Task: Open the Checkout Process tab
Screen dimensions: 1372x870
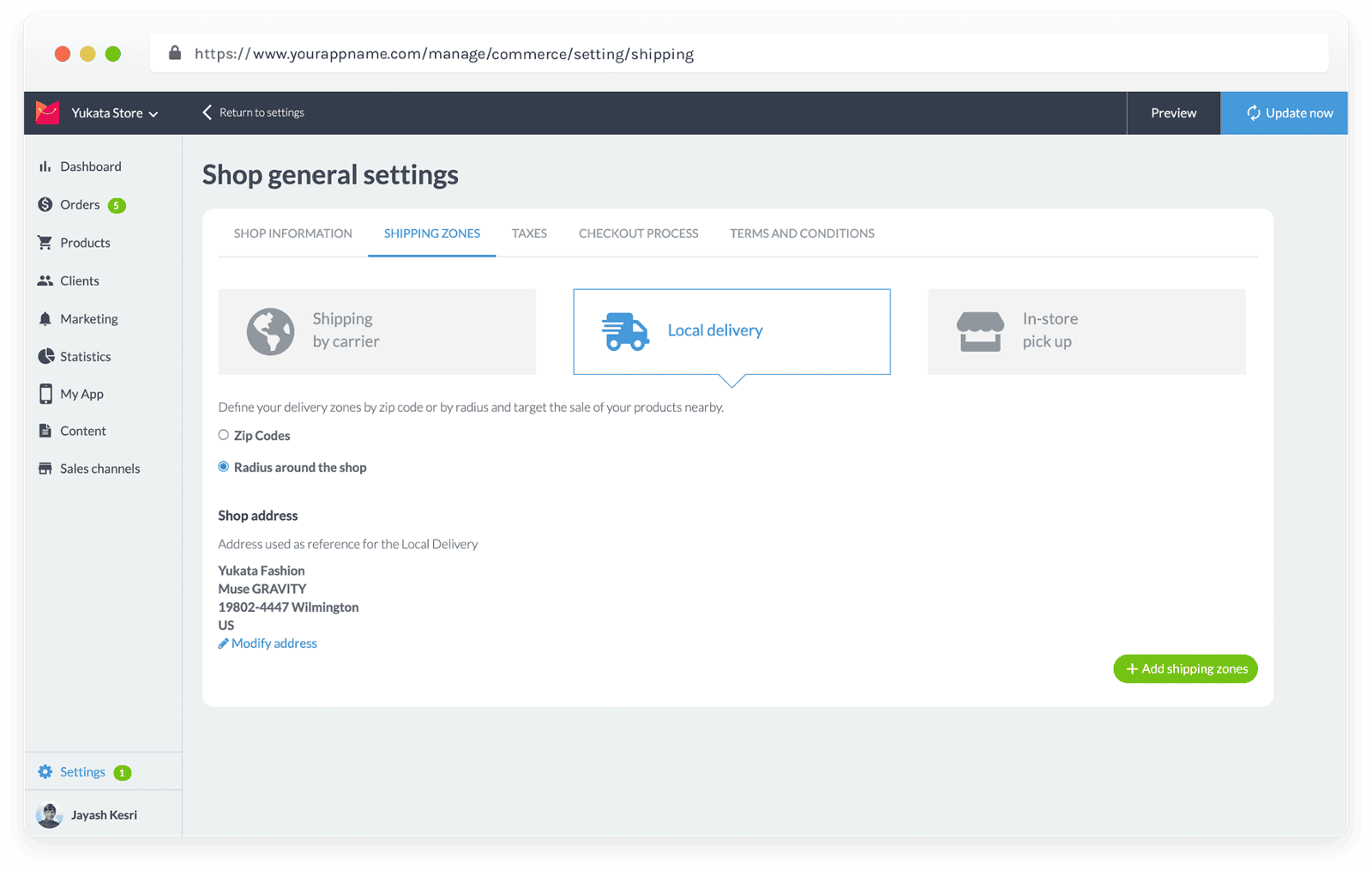Action: click(x=638, y=233)
